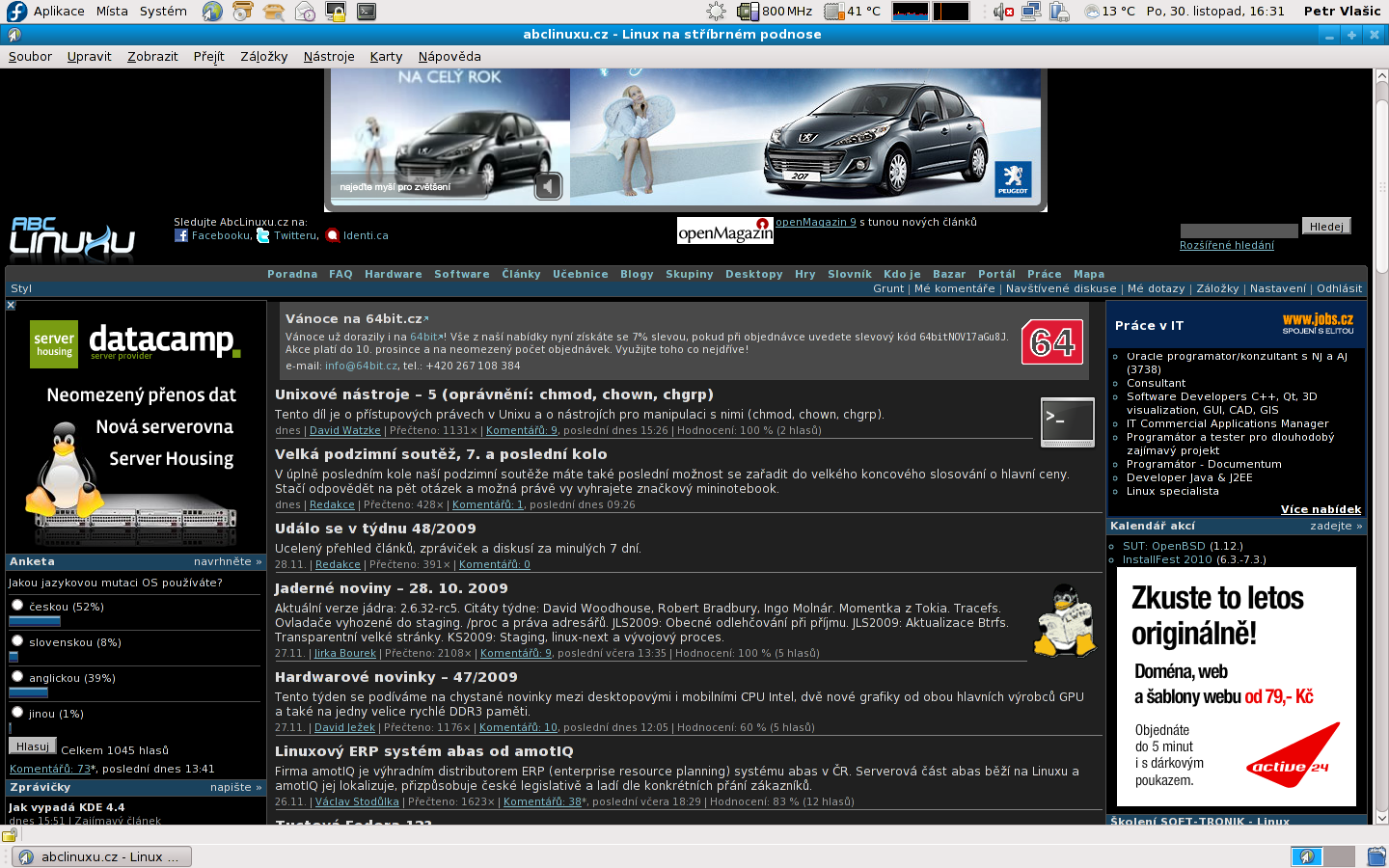
Task: Open the Zobrazit menu
Action: [152, 57]
